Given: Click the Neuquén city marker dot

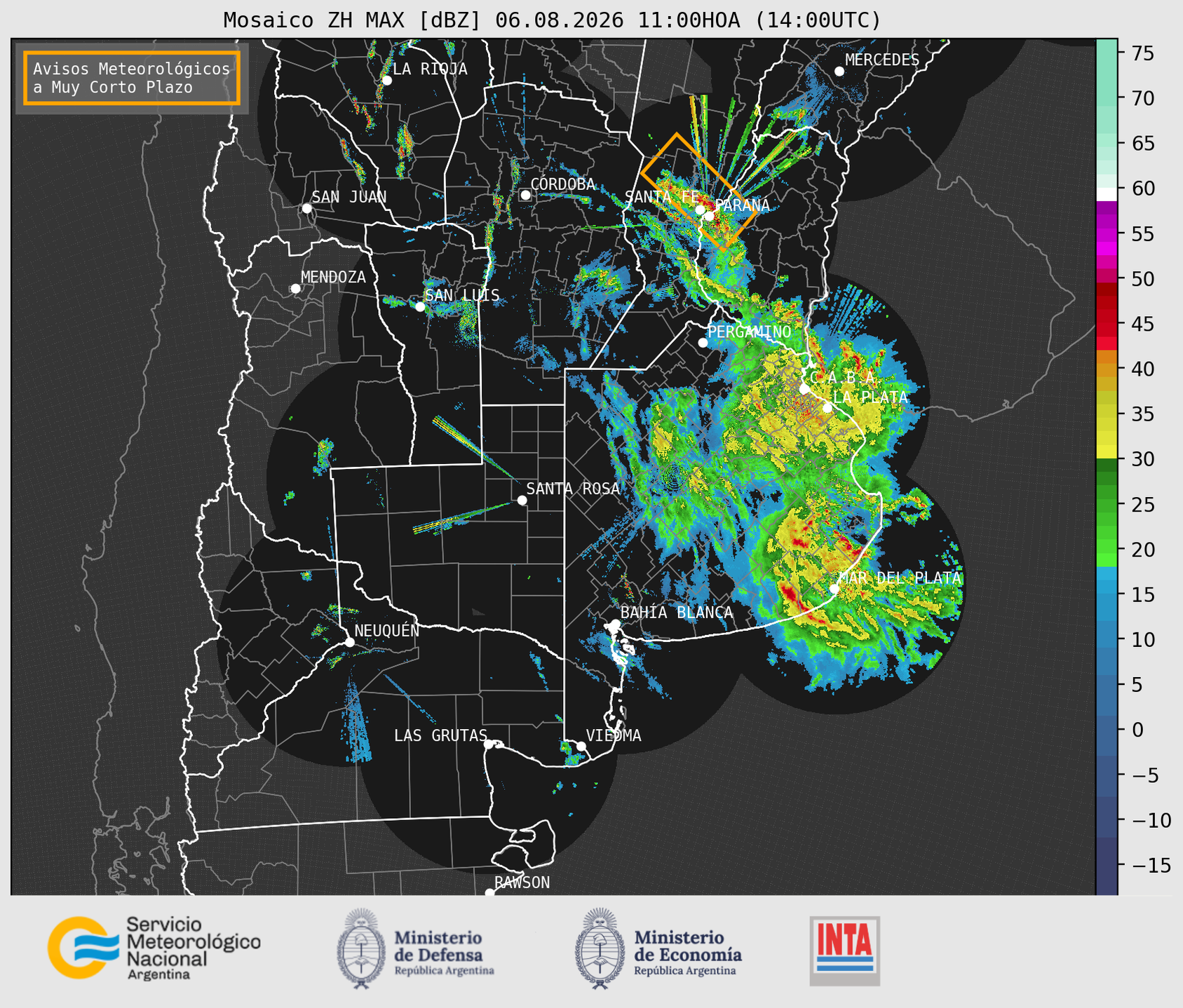Looking at the screenshot, I should [349, 642].
